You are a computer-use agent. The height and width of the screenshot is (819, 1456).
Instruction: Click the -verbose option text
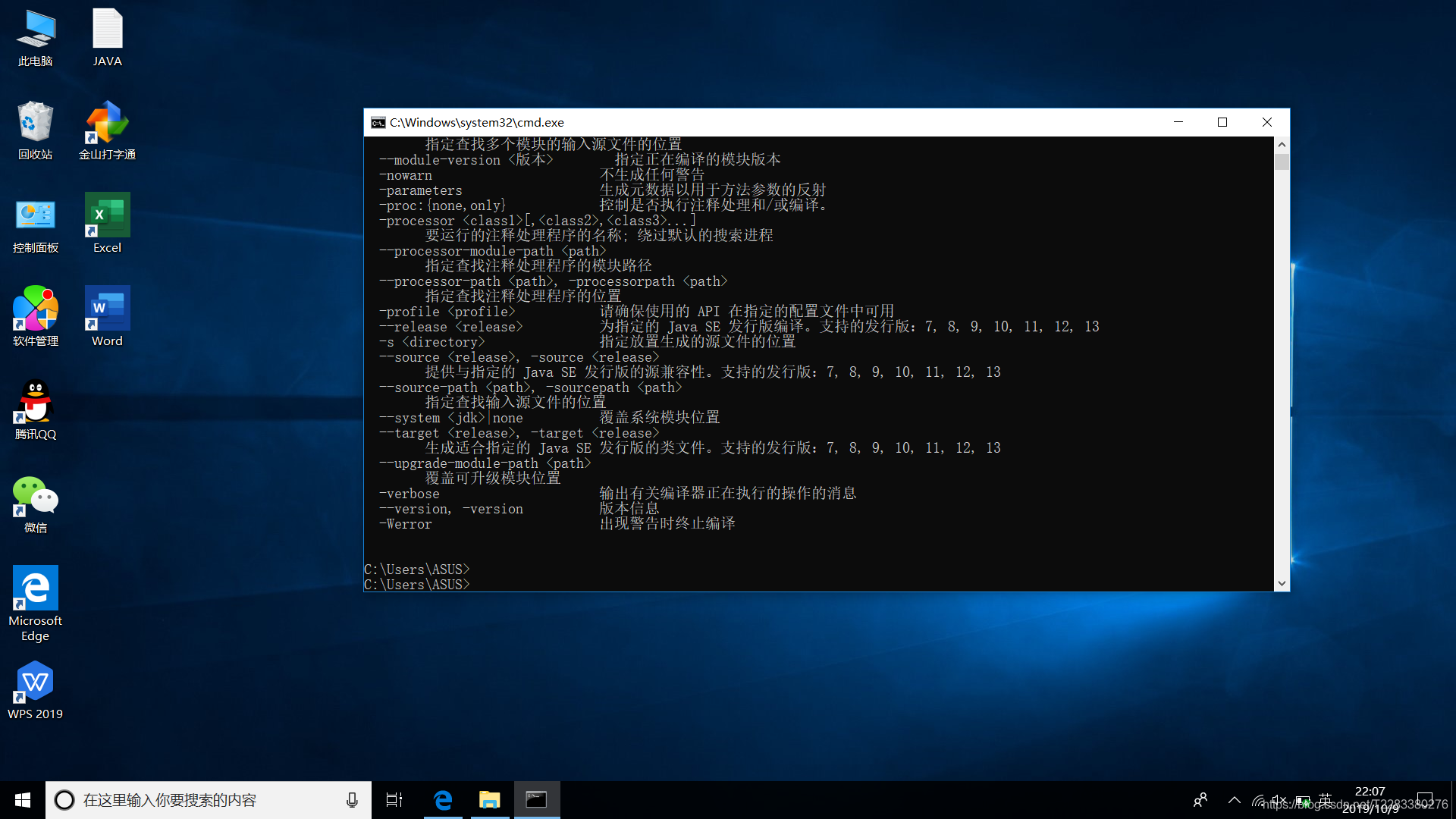click(409, 494)
